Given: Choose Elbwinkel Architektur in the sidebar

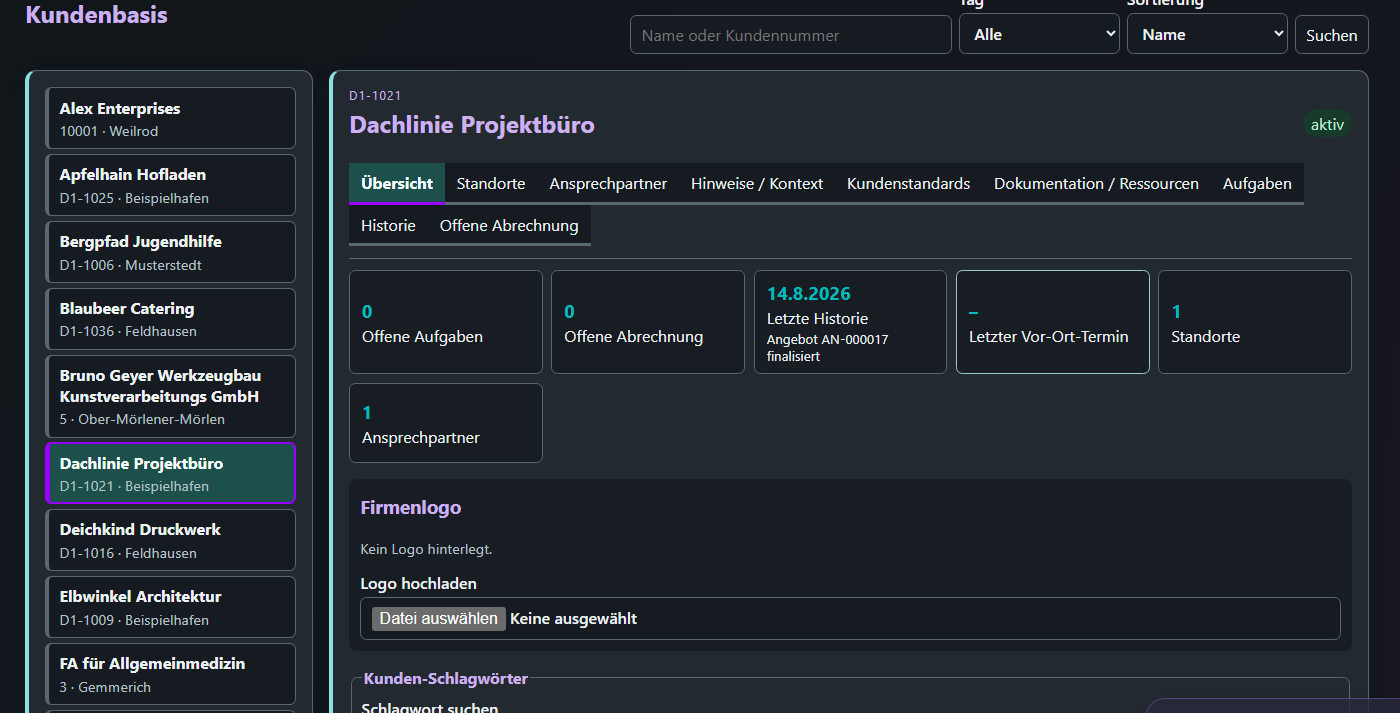Looking at the screenshot, I should tap(171, 607).
